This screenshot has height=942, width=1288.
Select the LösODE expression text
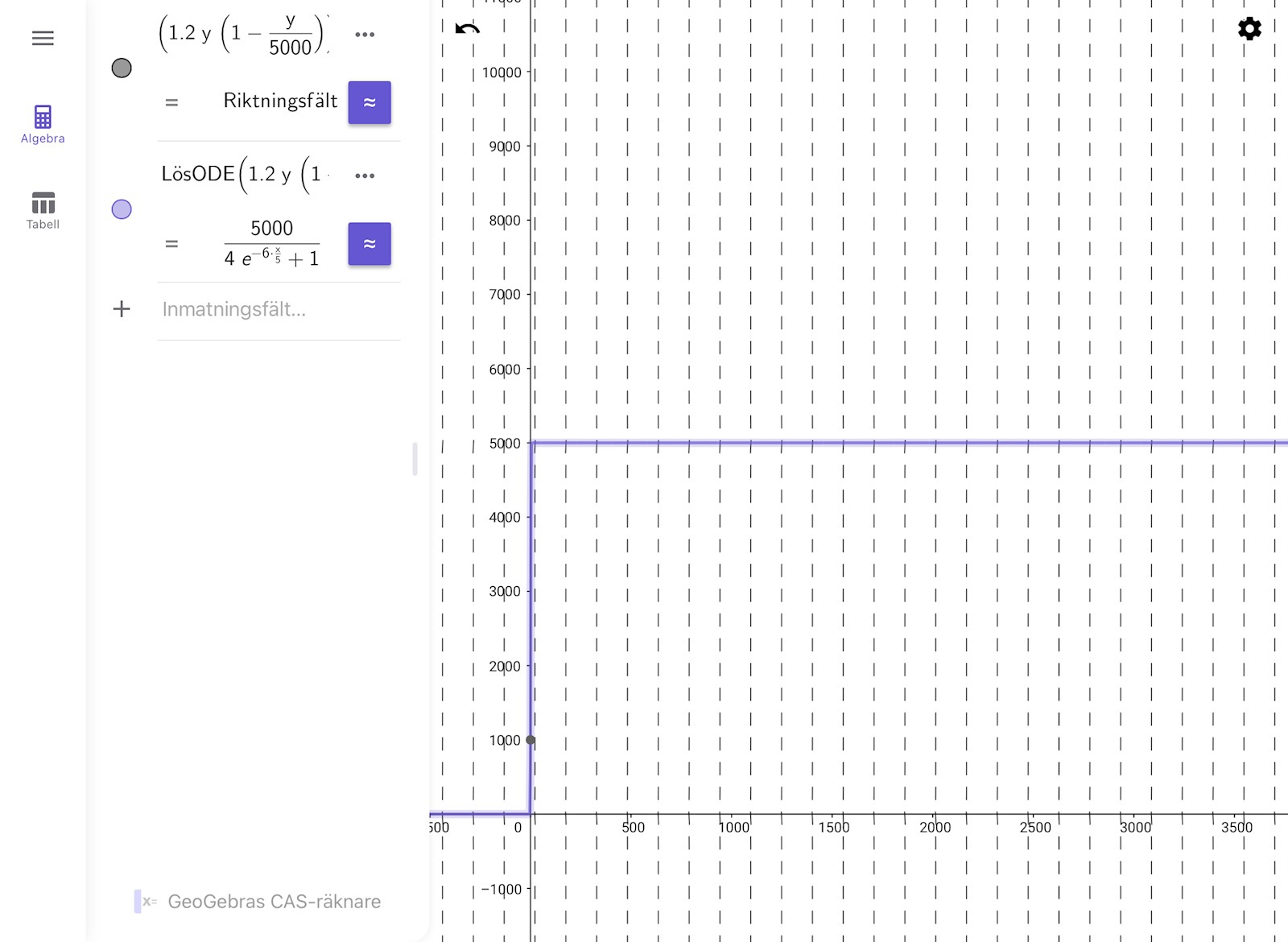pos(242,175)
